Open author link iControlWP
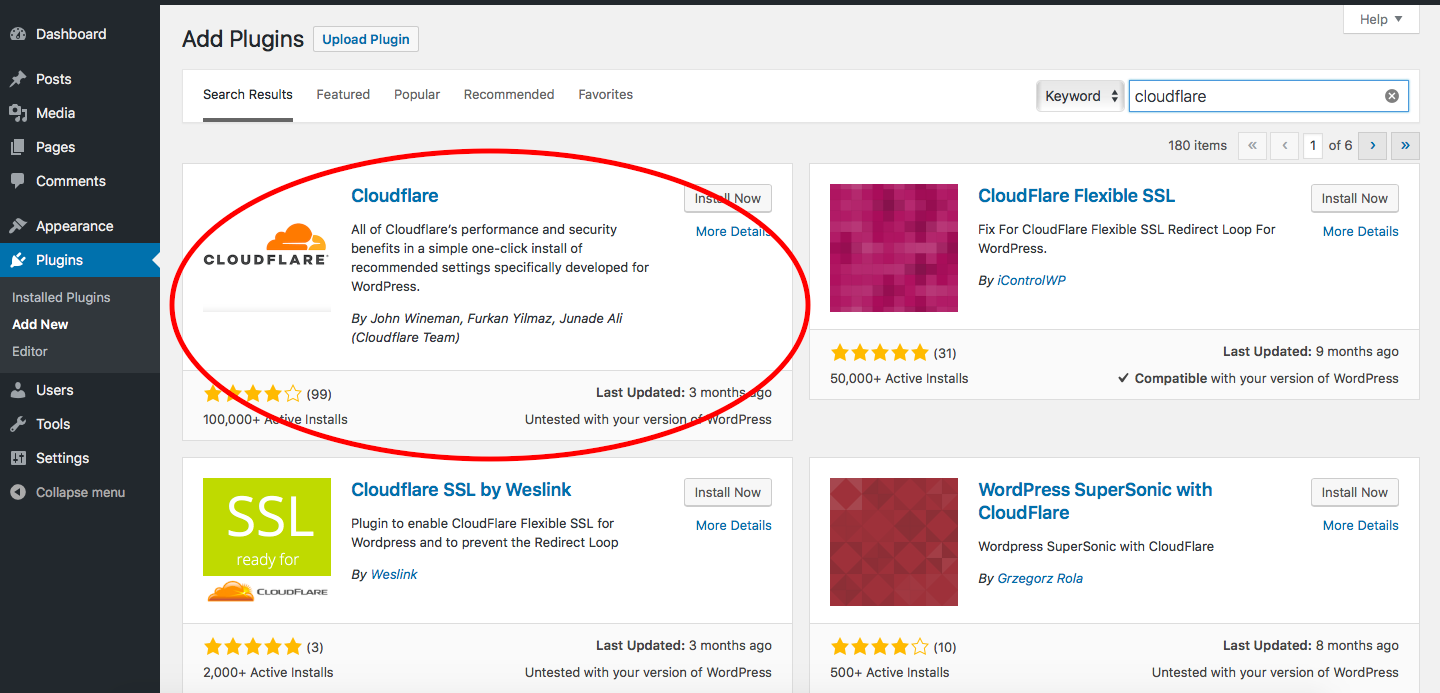 coord(1032,280)
